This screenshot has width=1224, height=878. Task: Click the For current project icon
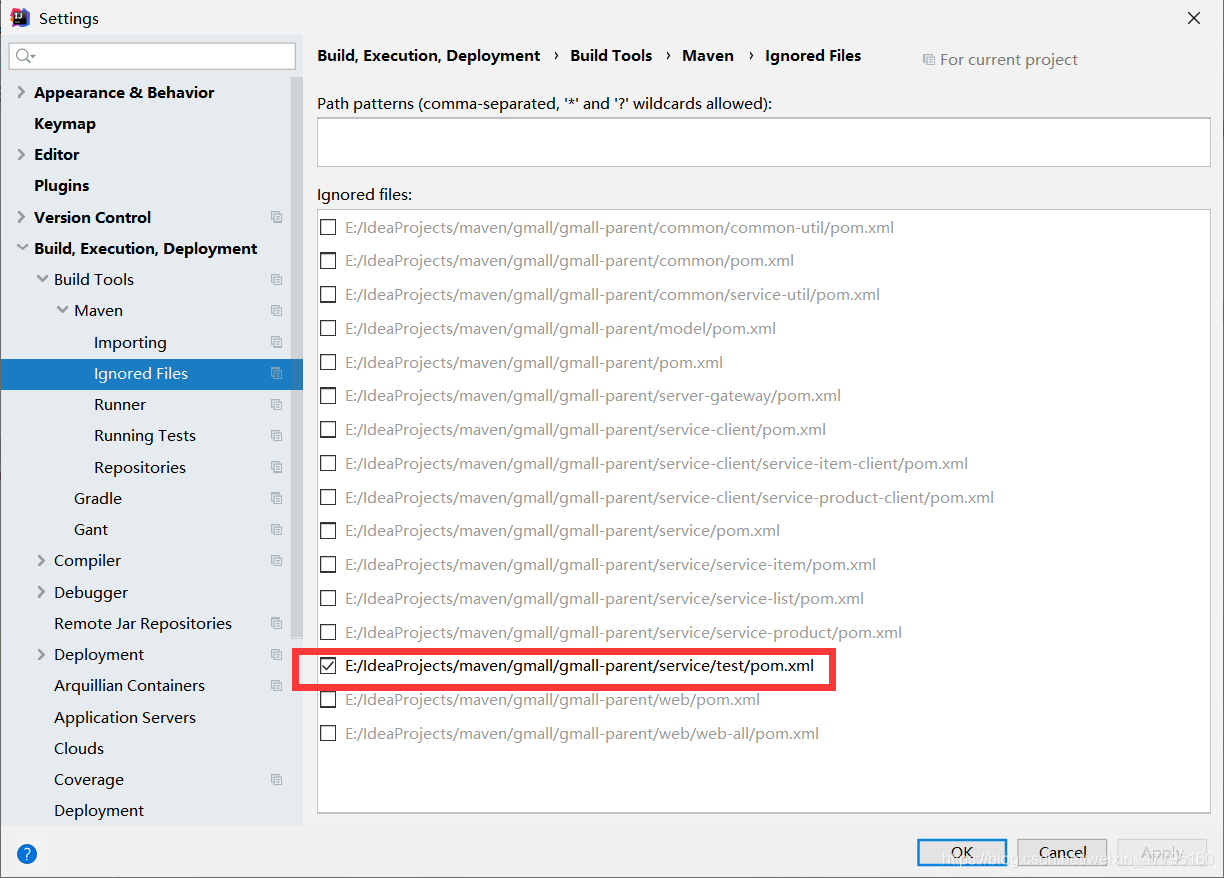(928, 60)
